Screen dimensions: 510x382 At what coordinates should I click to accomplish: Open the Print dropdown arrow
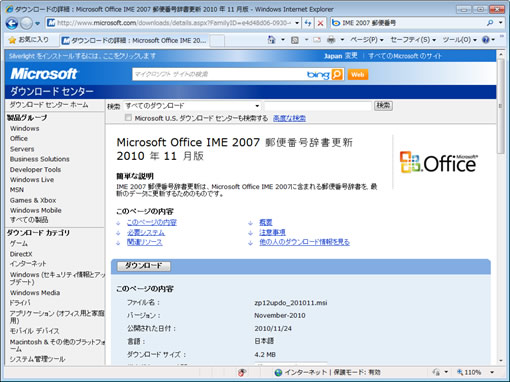(342, 40)
